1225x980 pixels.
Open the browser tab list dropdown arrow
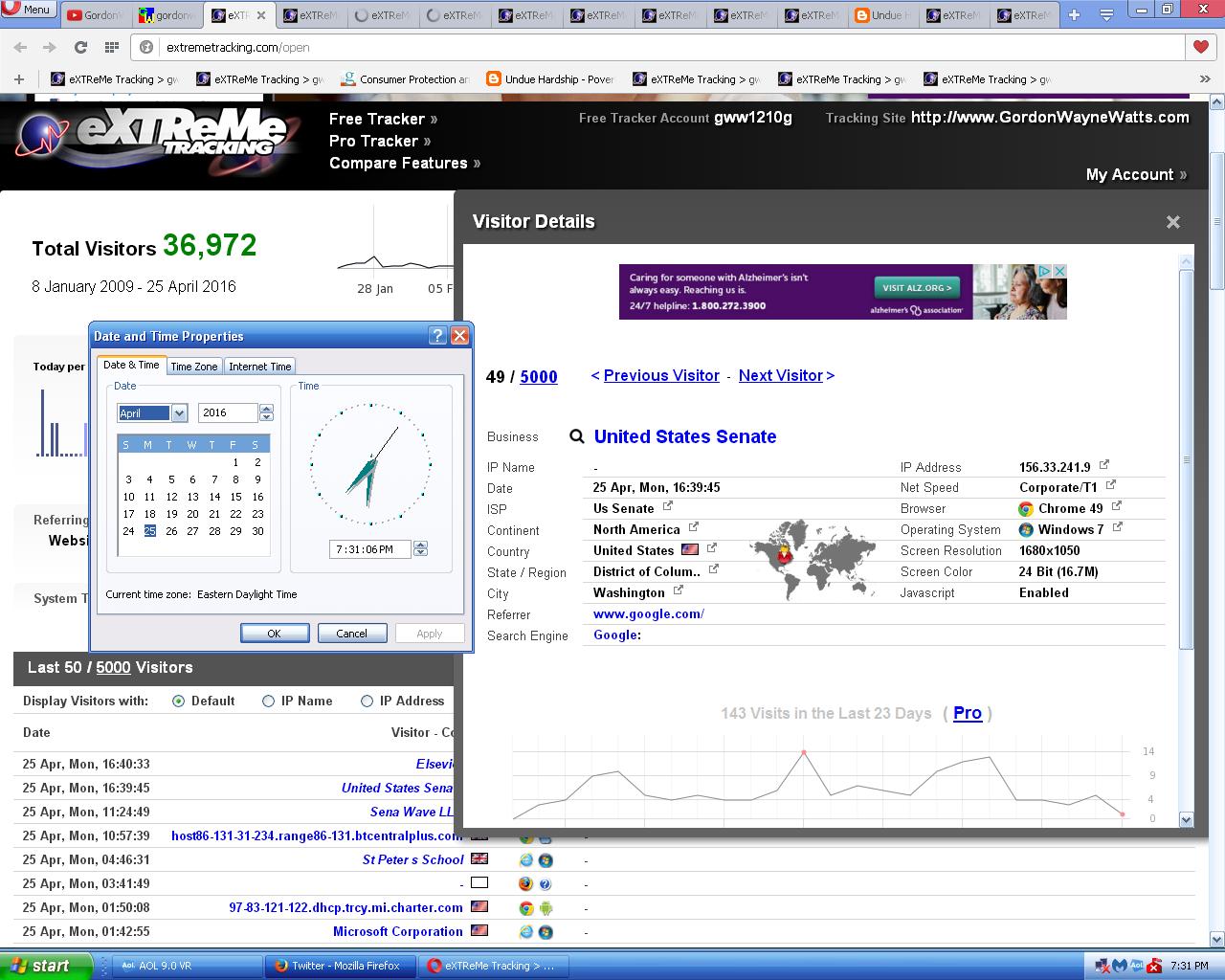pyautogui.click(x=1106, y=15)
